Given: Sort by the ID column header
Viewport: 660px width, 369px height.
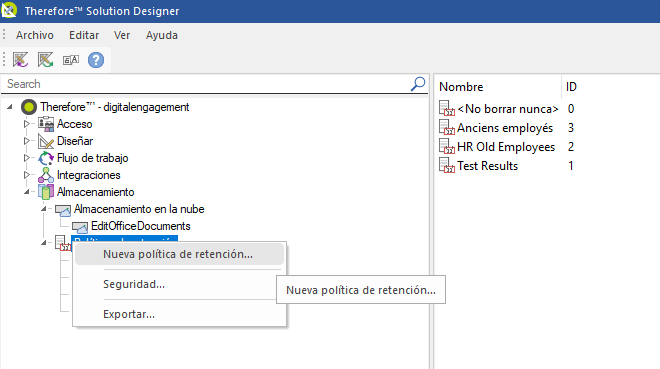Looking at the screenshot, I should coord(571,87).
